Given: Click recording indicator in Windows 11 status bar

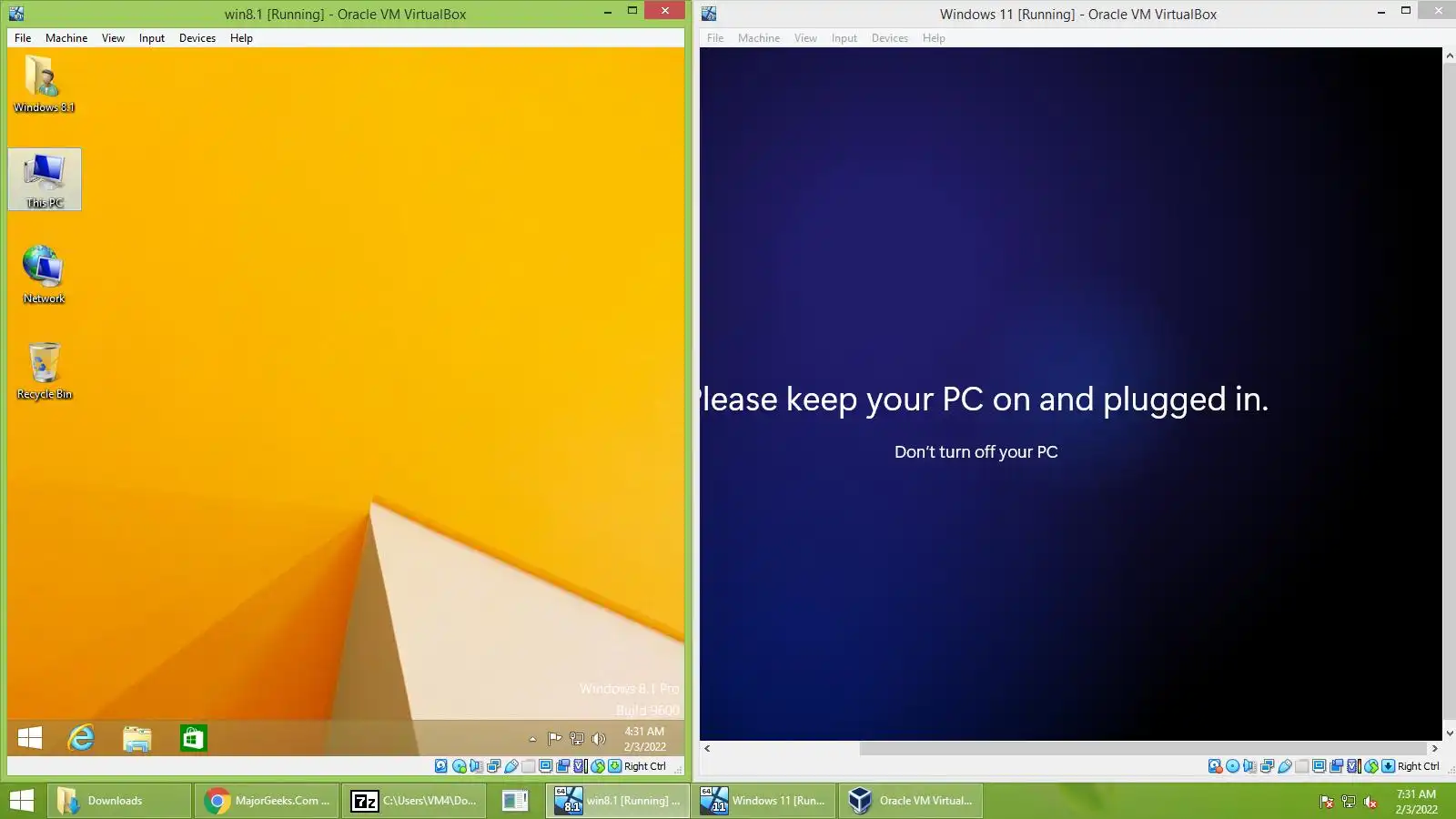Looking at the screenshot, I should click(x=1336, y=766).
